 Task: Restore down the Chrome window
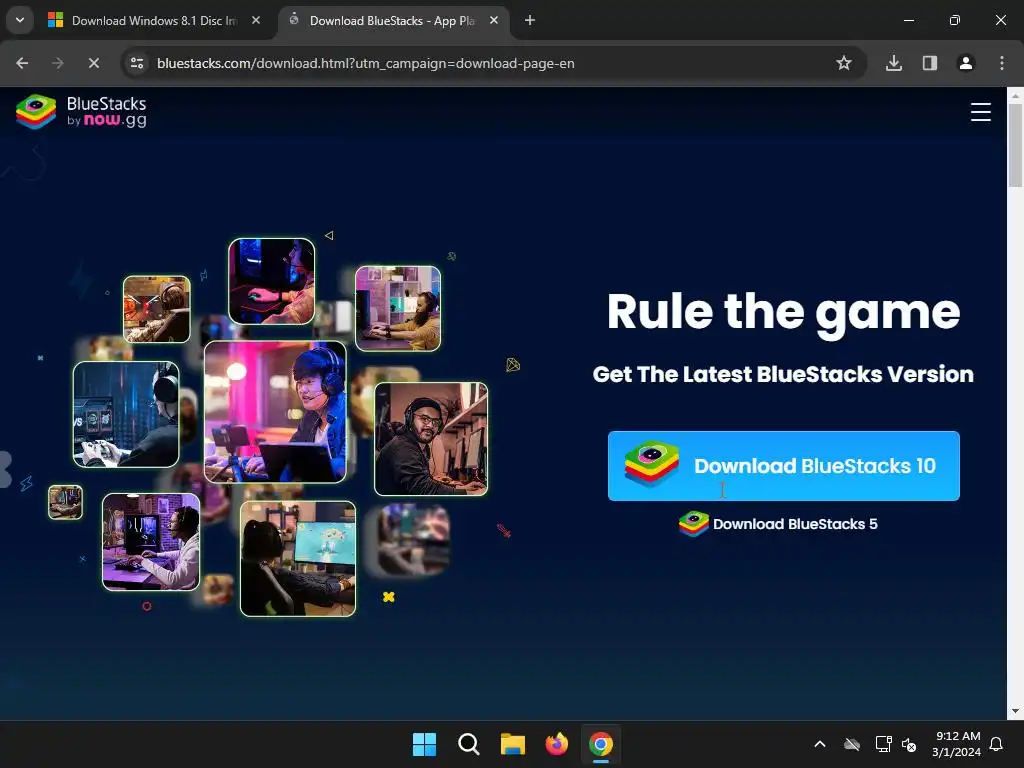click(x=955, y=20)
